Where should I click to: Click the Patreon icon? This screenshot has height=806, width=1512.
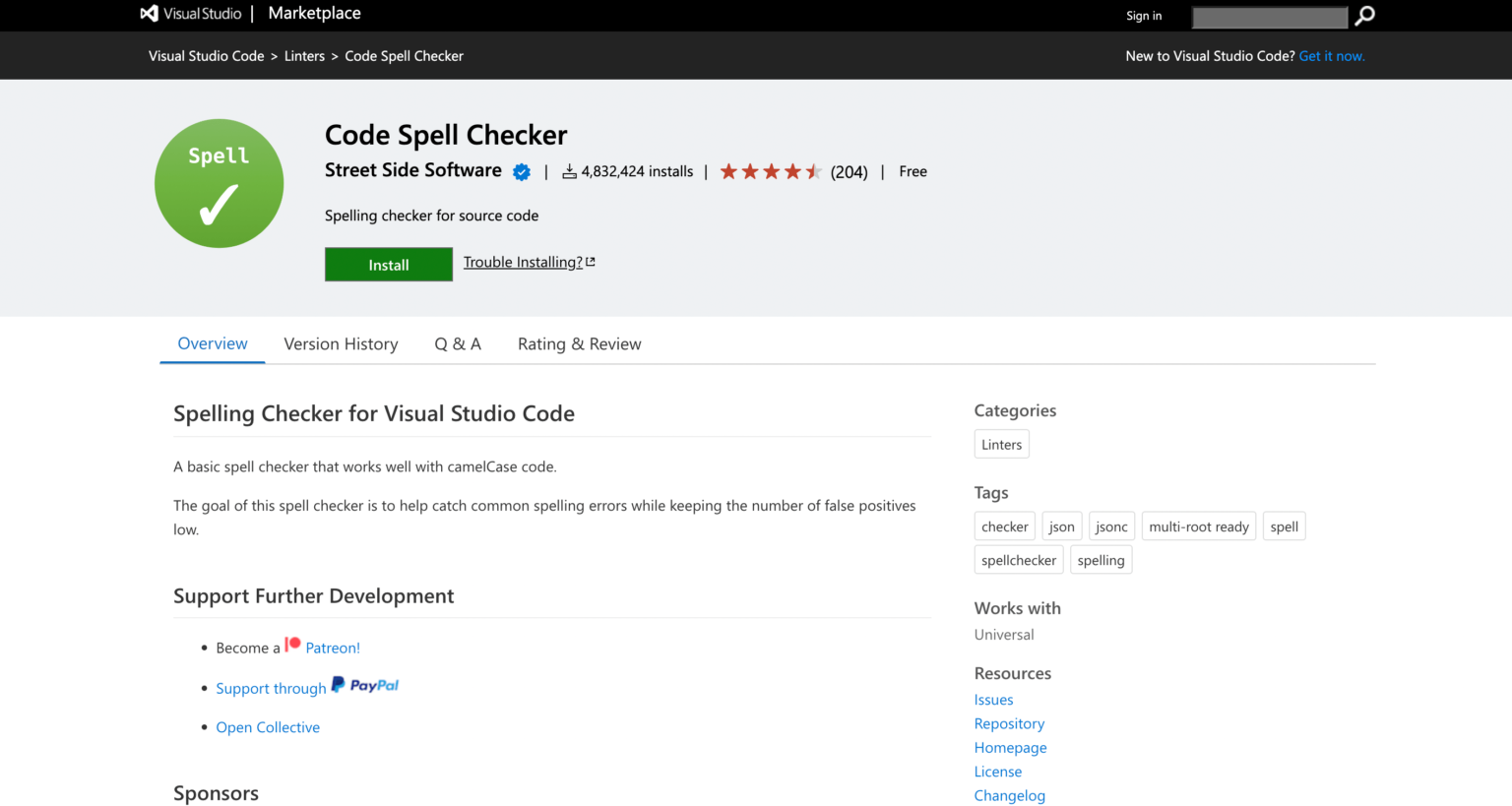point(292,643)
